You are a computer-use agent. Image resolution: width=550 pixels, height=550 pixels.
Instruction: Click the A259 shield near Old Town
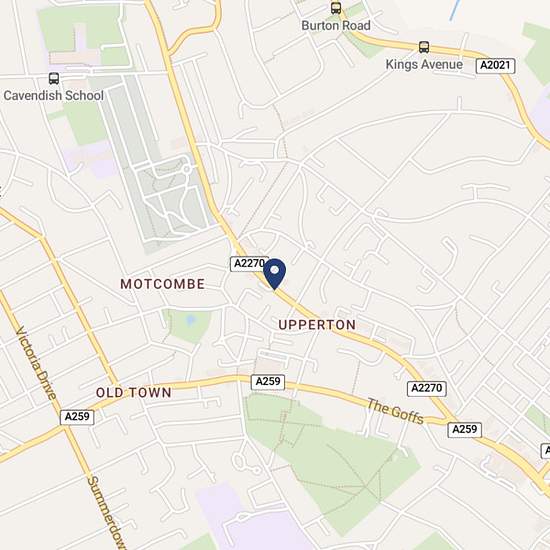77,417
